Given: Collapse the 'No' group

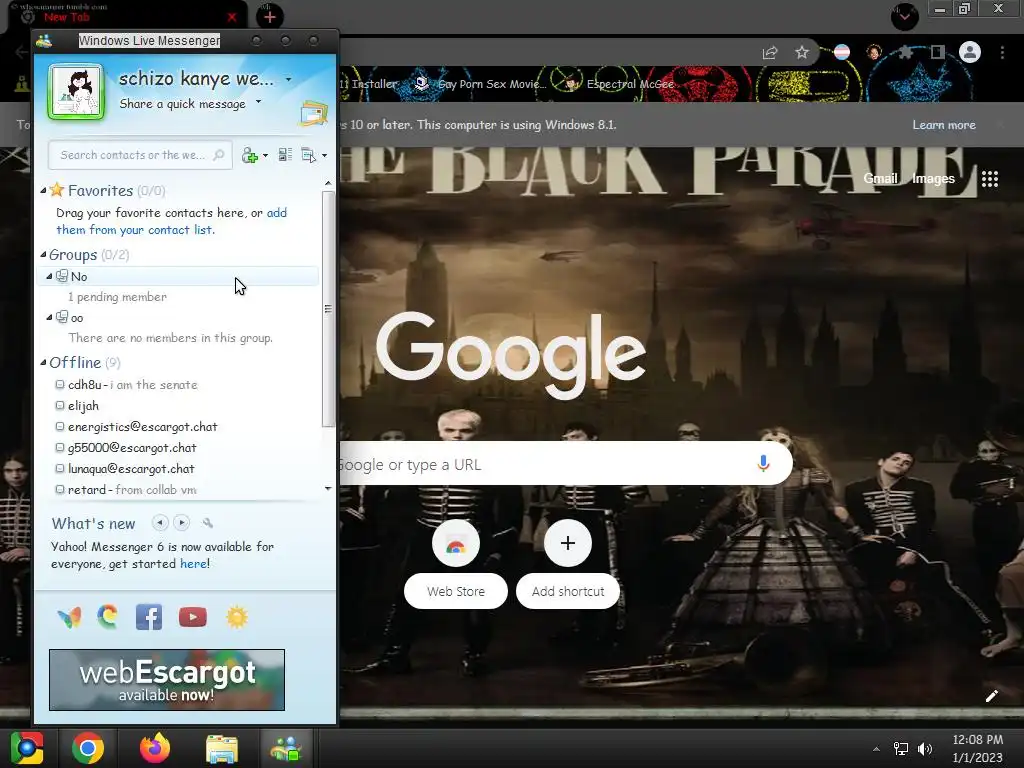Looking at the screenshot, I should (x=49, y=276).
